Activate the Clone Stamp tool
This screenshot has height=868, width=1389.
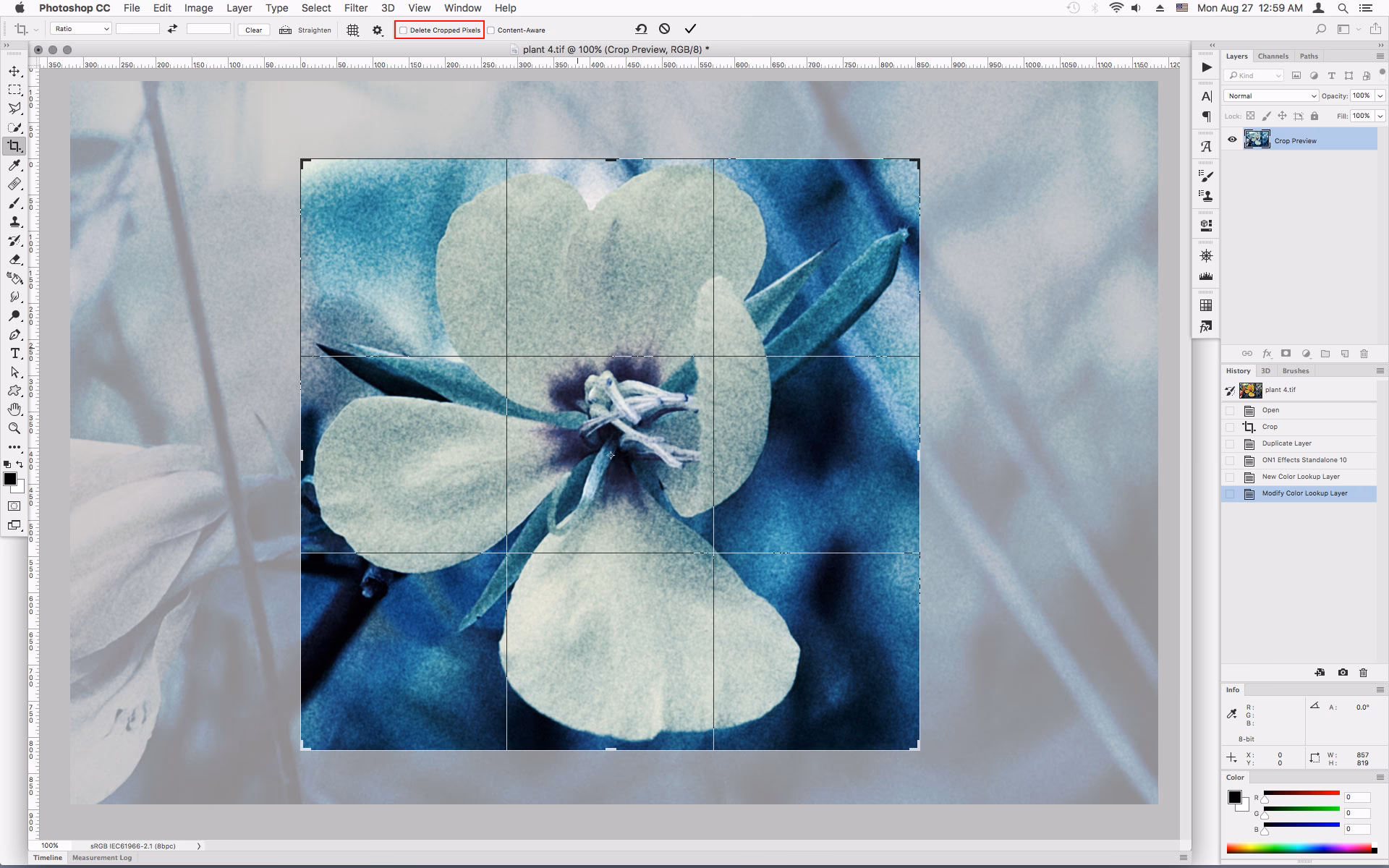click(14, 222)
